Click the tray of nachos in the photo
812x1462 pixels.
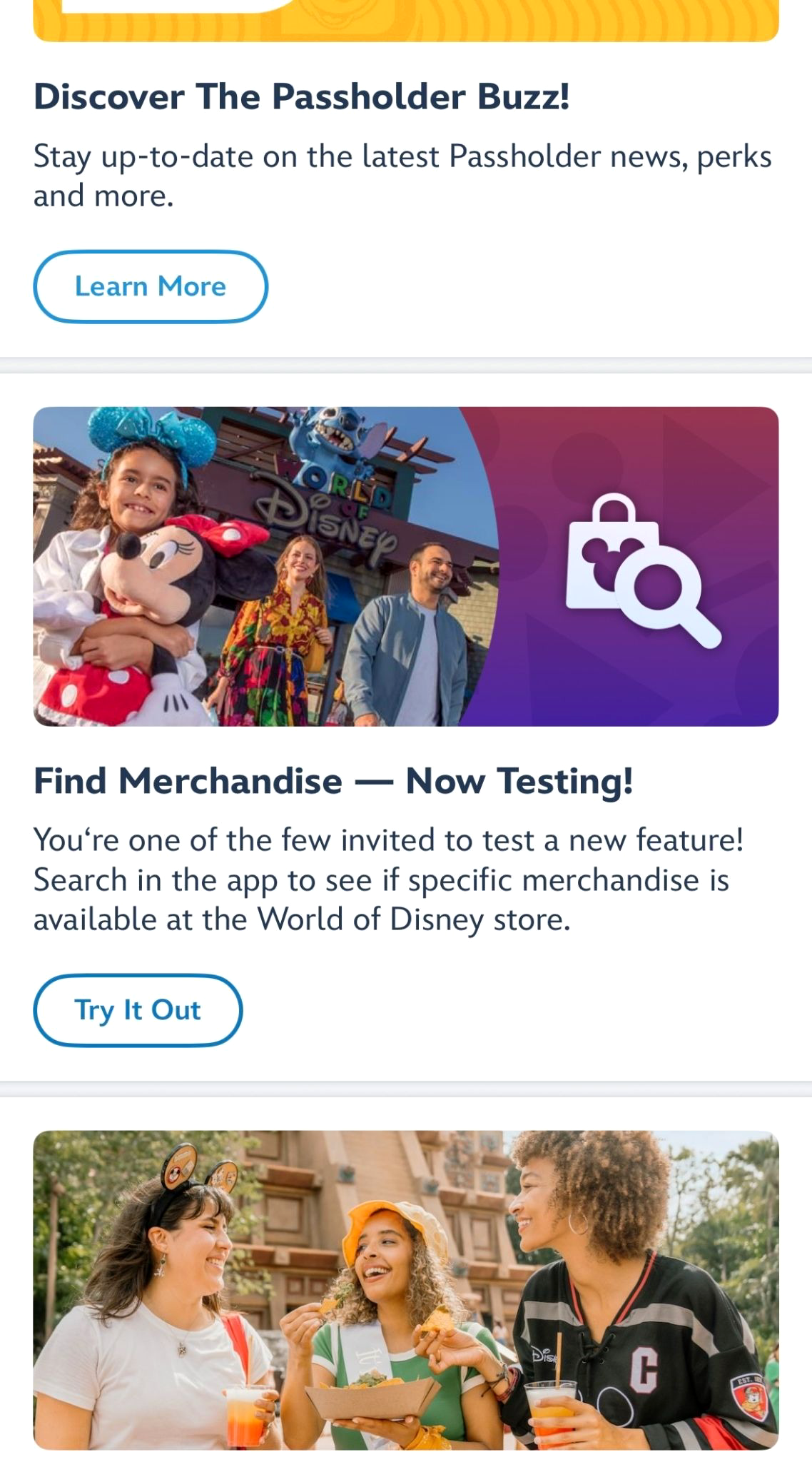coord(371,1396)
